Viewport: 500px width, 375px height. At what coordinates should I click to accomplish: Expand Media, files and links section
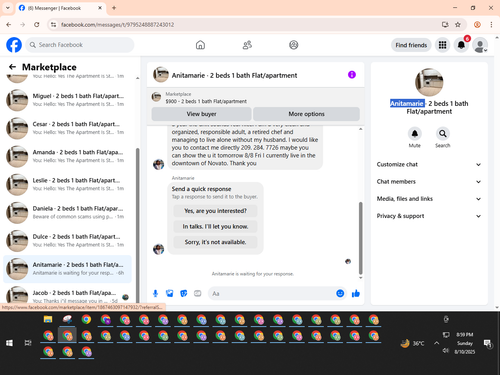pyautogui.click(x=429, y=199)
